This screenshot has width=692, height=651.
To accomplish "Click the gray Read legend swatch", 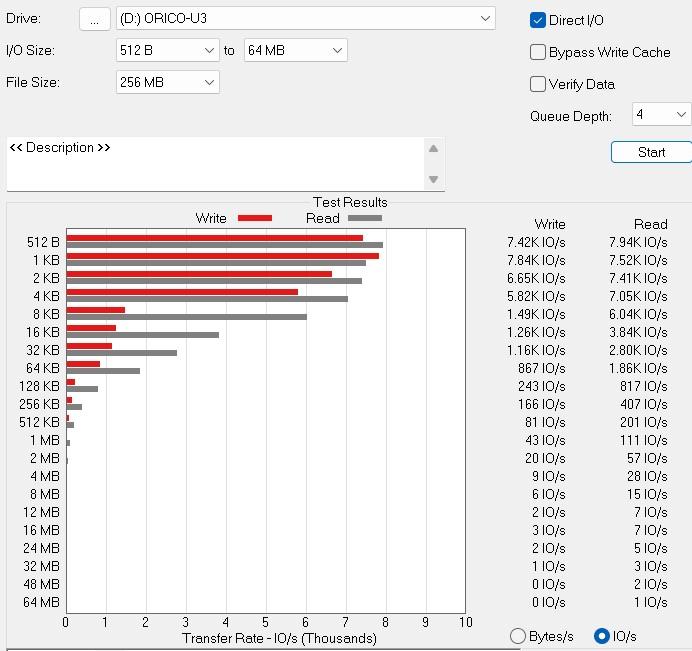I will 364,218.
